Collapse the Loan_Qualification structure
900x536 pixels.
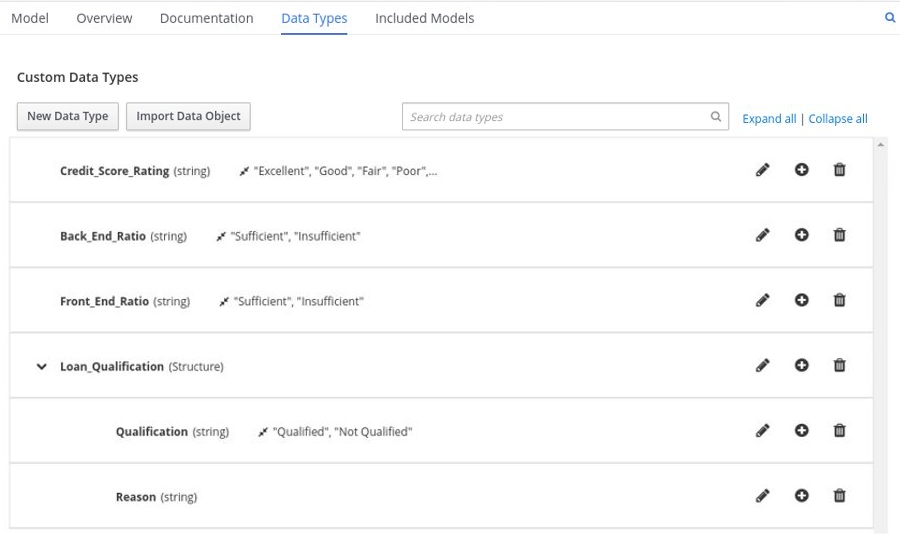(x=42, y=367)
